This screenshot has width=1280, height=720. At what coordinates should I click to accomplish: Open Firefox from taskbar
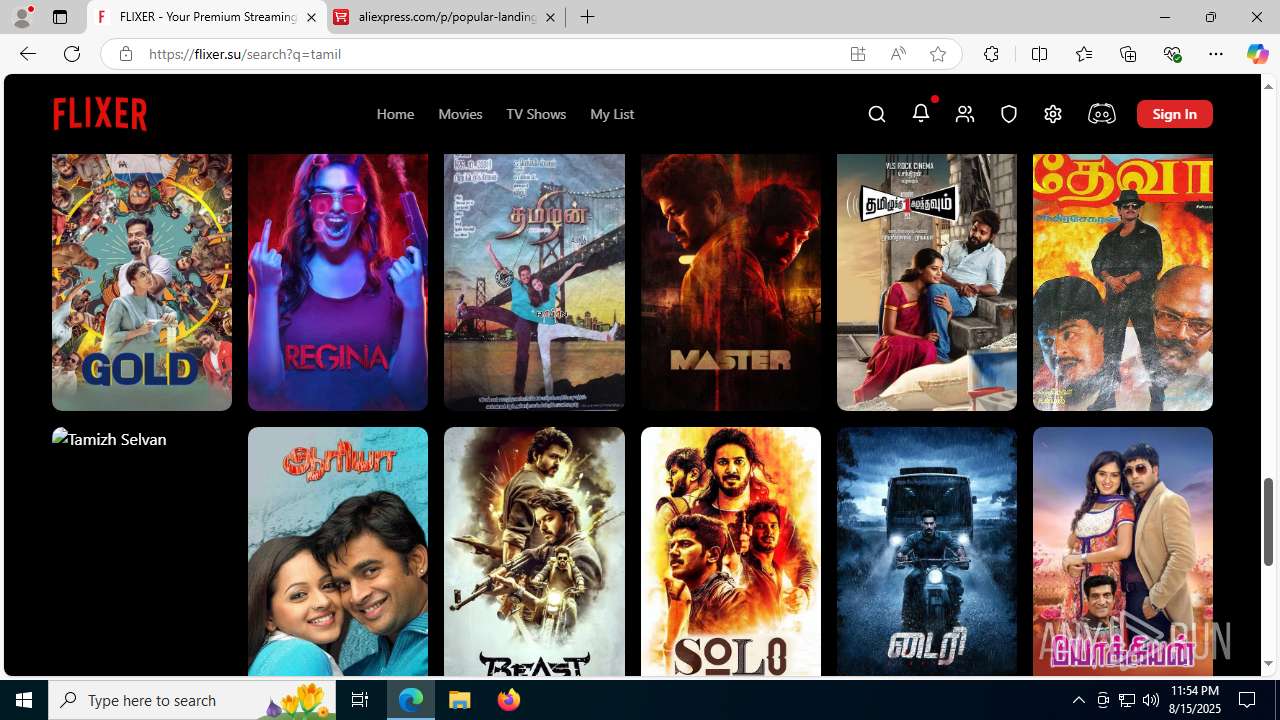point(509,700)
